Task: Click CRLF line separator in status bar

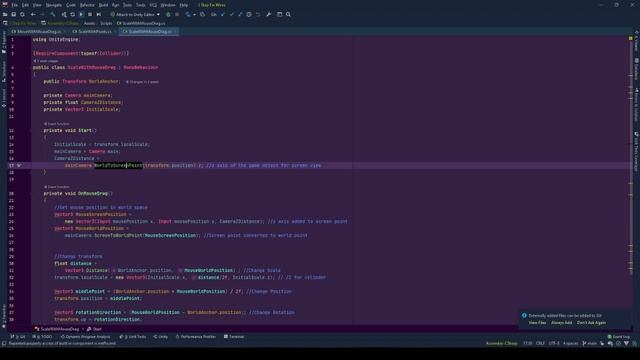Action: coord(540,343)
